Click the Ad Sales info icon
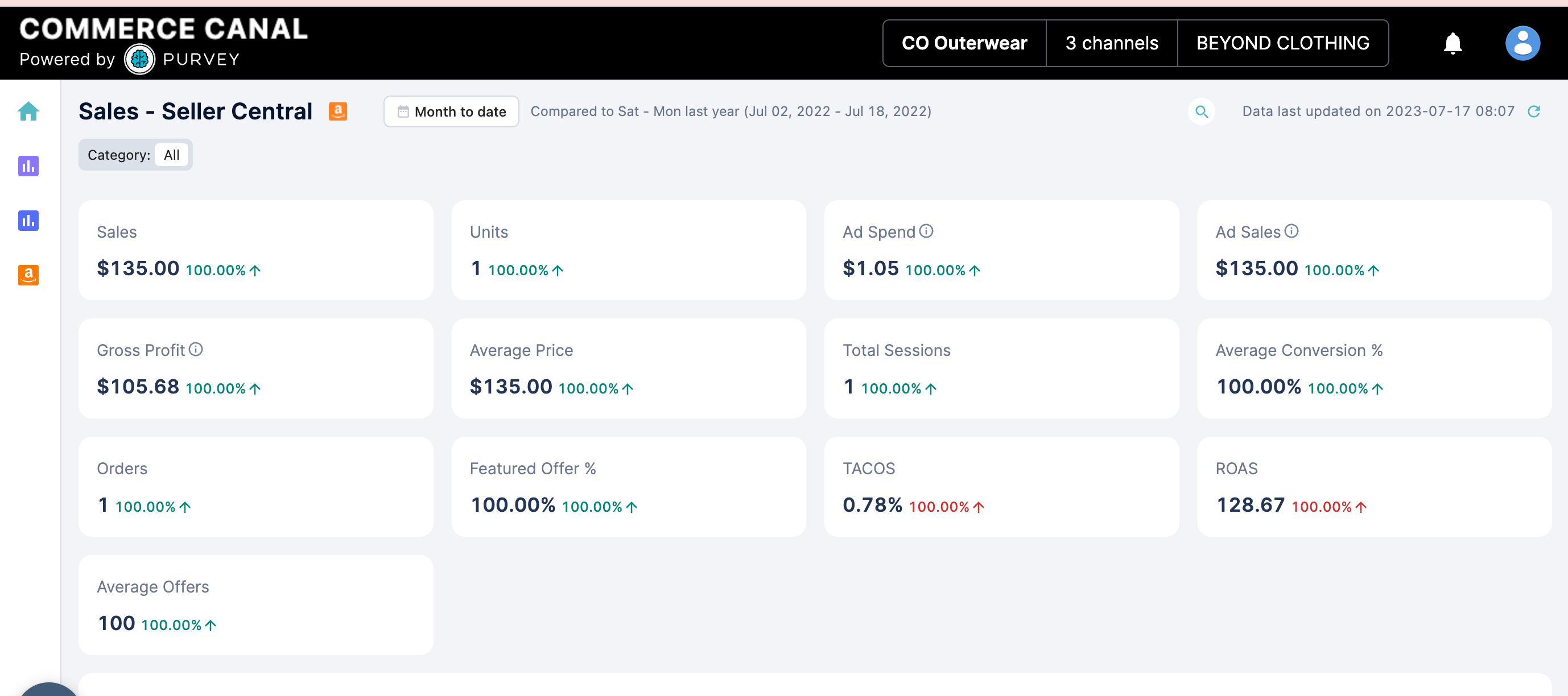 (1291, 231)
